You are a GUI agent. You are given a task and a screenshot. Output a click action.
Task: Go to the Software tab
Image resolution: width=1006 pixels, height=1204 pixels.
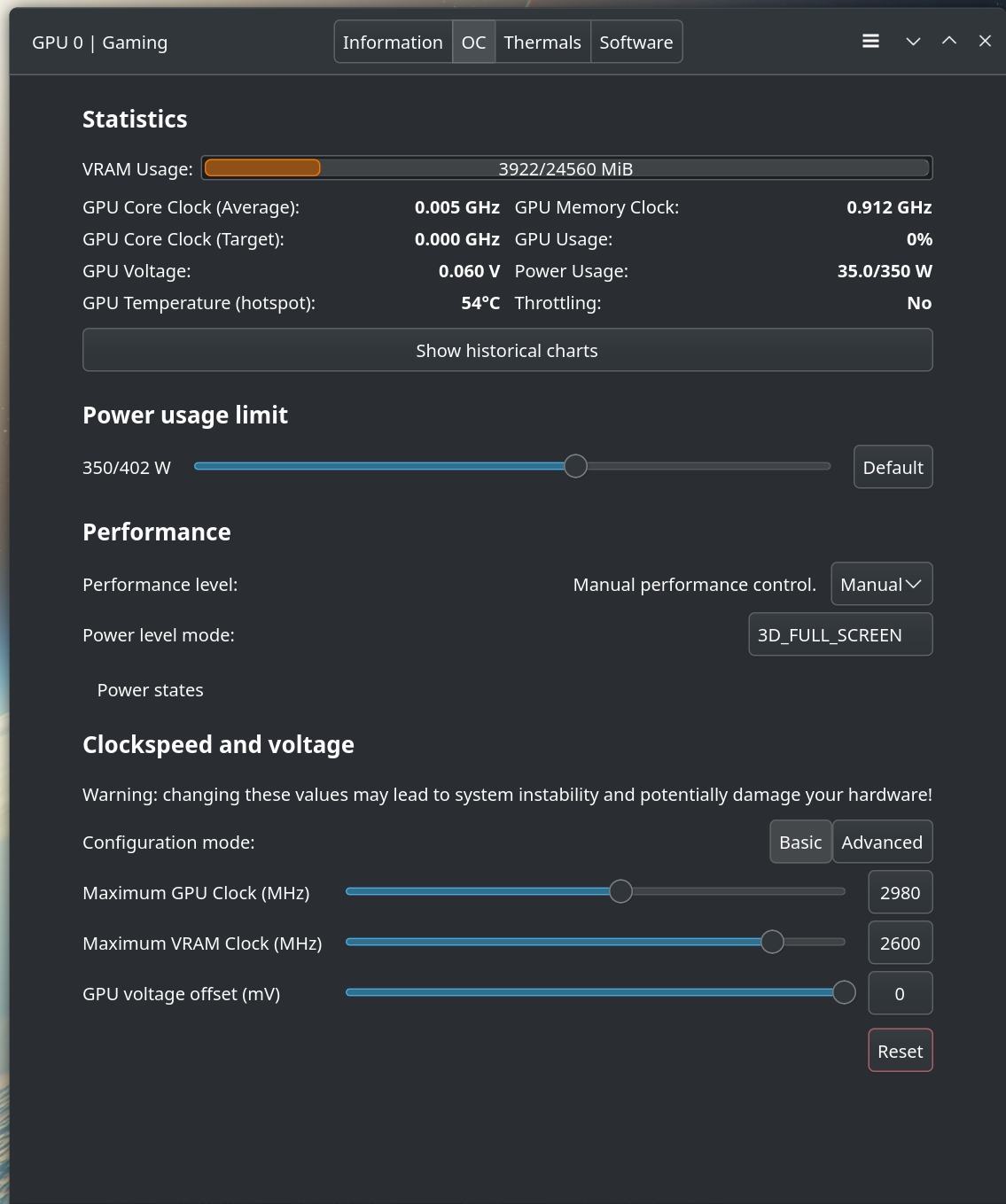point(636,43)
